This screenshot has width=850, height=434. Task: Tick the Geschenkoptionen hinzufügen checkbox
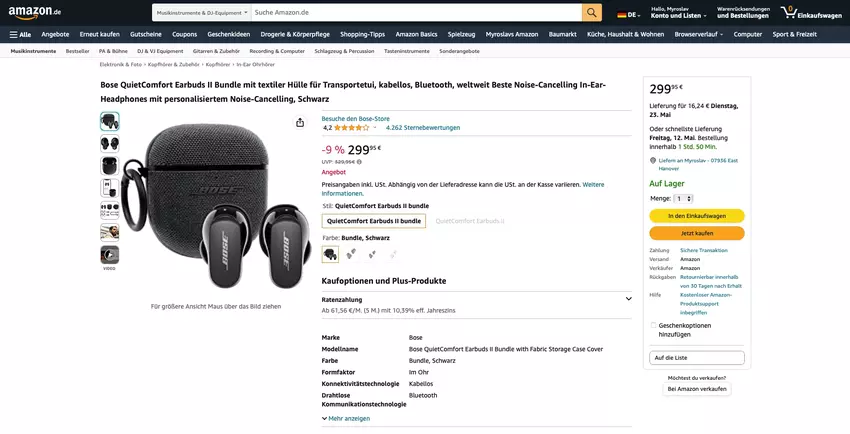[x=654, y=325]
